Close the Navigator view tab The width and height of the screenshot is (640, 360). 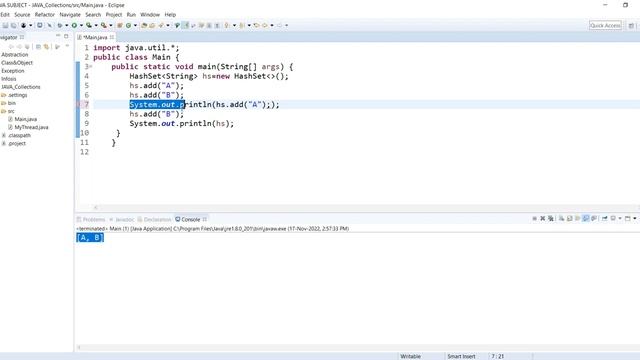pyautogui.click(x=22, y=37)
